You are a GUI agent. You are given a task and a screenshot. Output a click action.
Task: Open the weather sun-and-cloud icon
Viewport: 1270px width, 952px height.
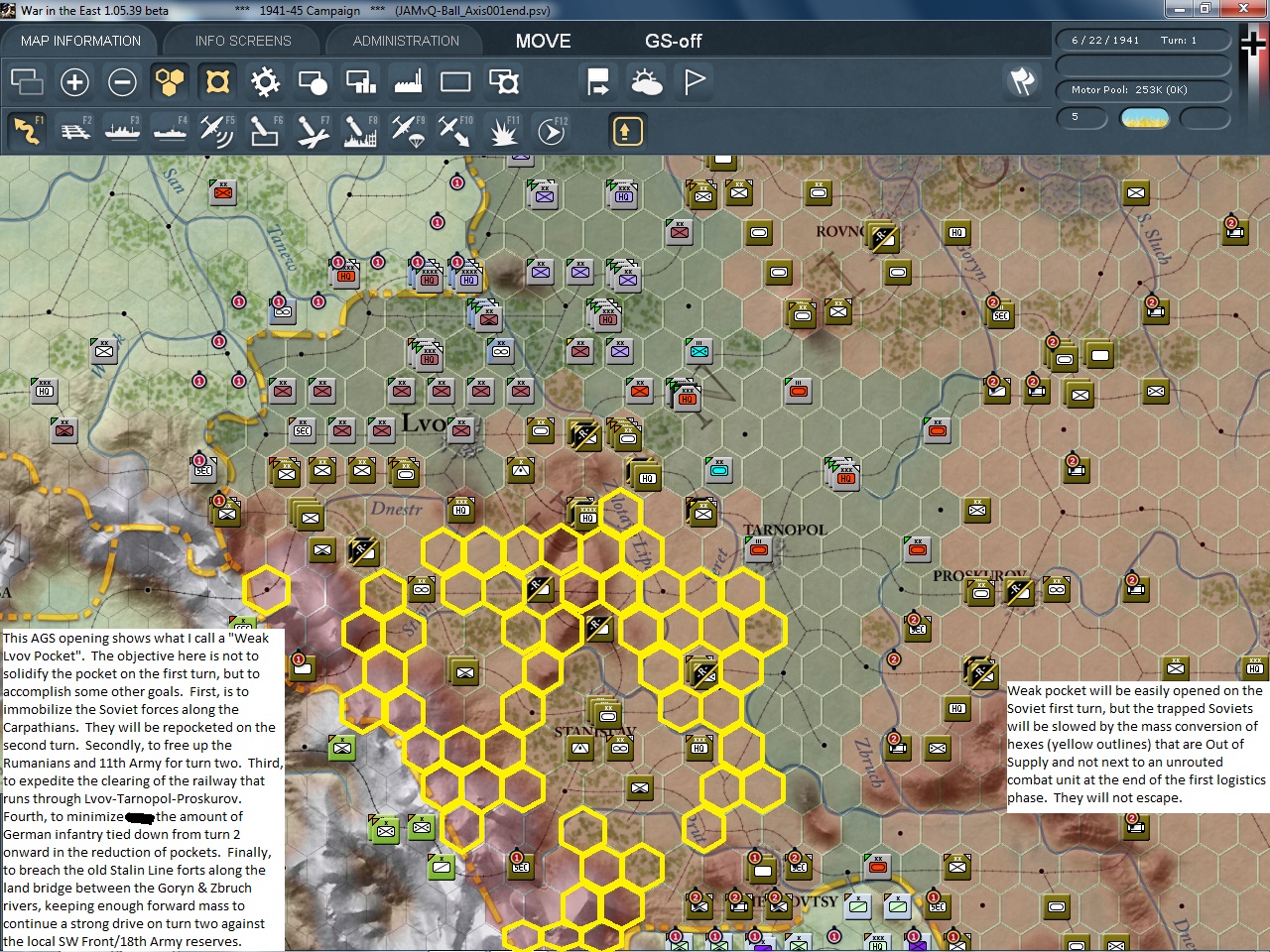click(646, 81)
